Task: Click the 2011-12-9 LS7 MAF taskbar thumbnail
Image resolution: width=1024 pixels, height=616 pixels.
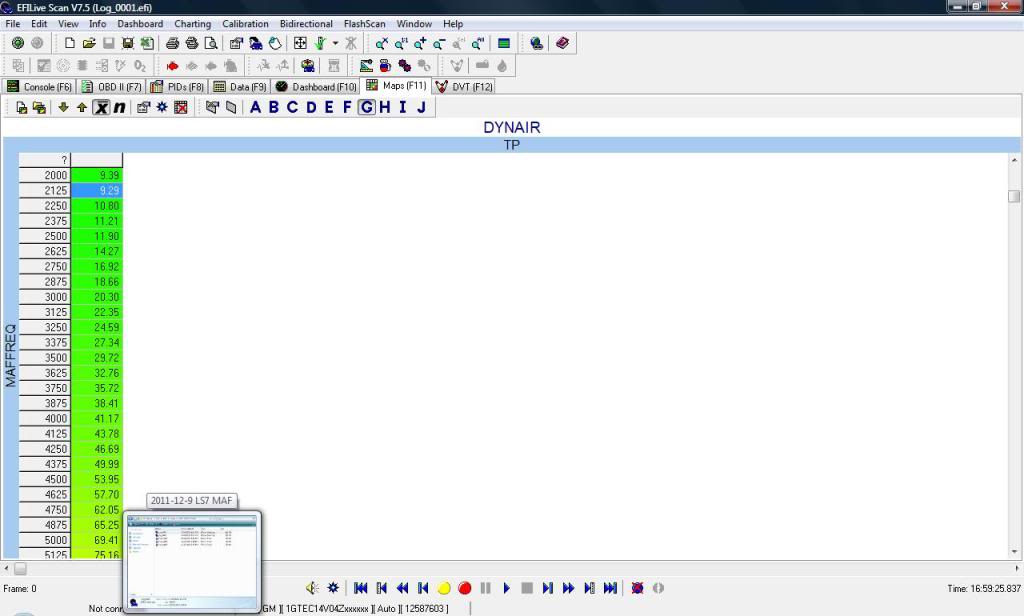Action: tap(192, 562)
